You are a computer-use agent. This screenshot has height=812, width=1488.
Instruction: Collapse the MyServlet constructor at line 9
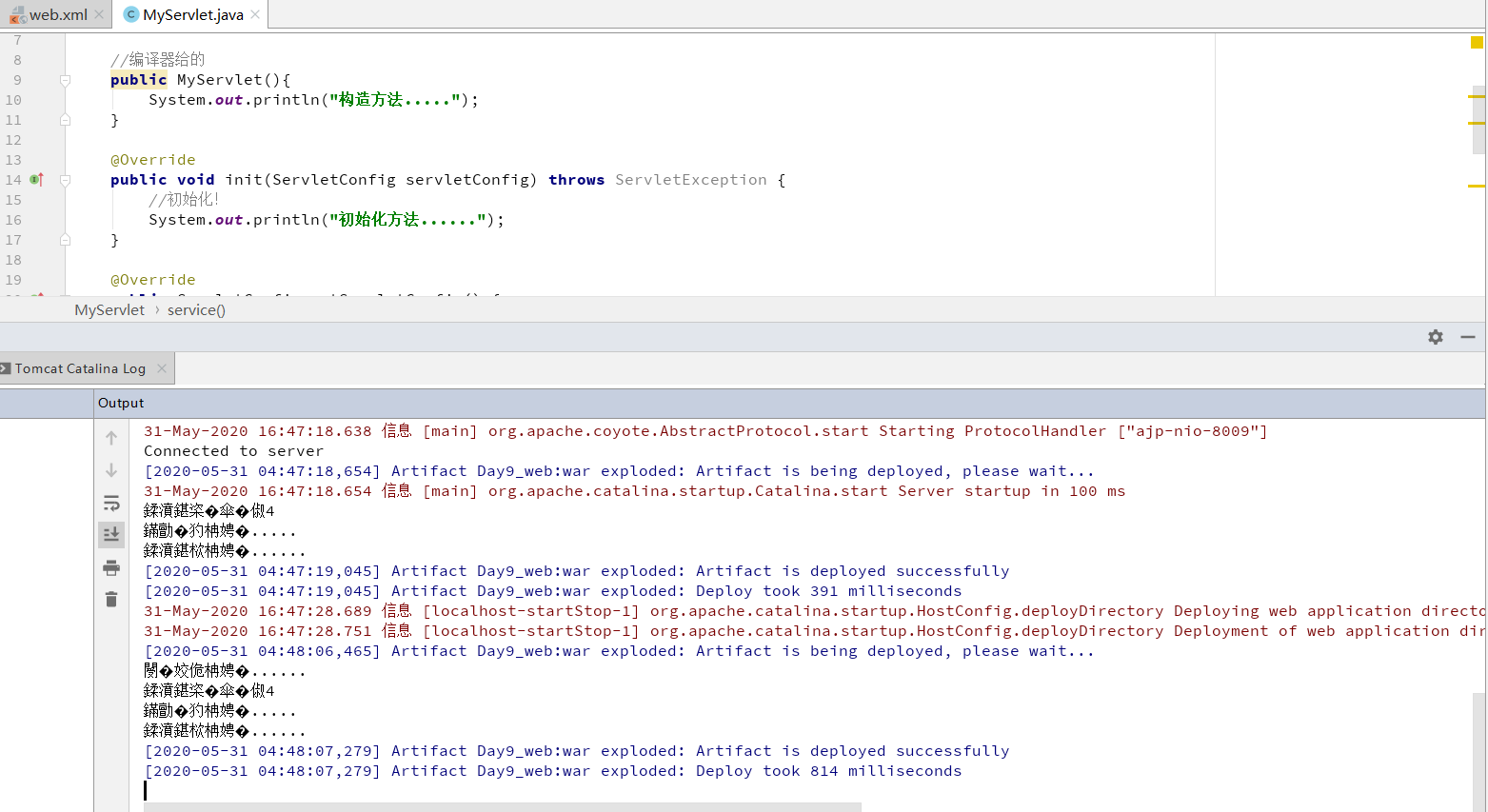tap(65, 80)
